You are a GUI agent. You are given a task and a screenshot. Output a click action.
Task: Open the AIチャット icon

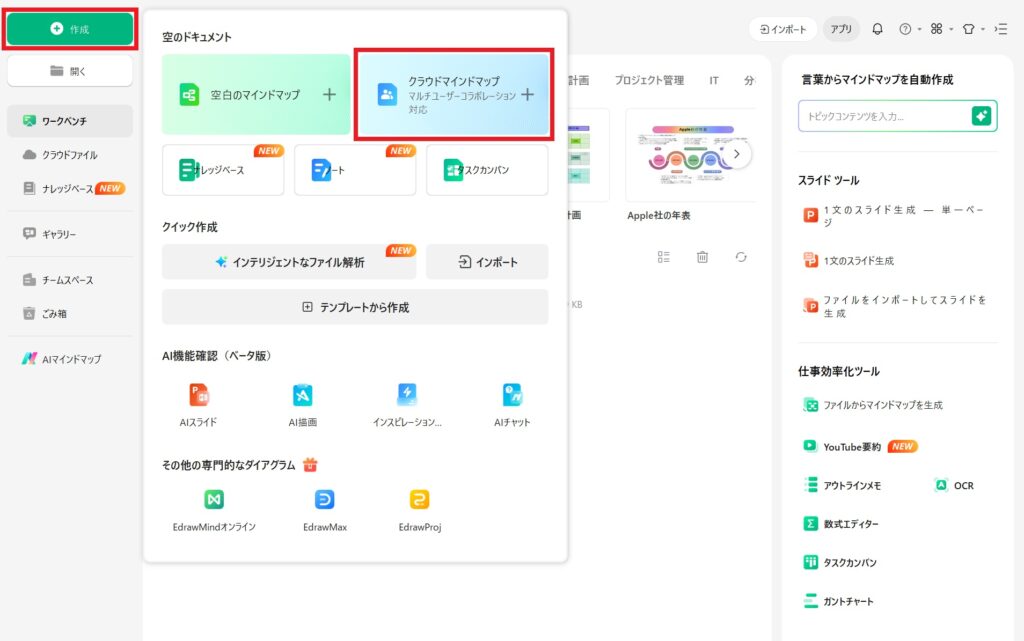tap(512, 395)
